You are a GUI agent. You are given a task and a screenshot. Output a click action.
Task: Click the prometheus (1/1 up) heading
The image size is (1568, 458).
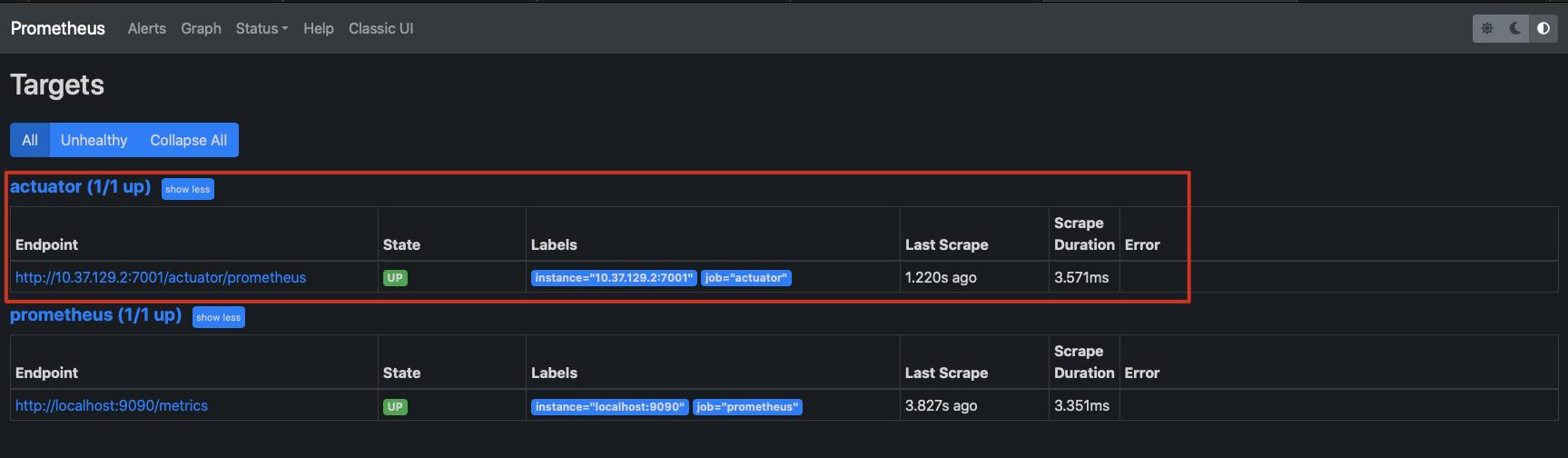[95, 314]
